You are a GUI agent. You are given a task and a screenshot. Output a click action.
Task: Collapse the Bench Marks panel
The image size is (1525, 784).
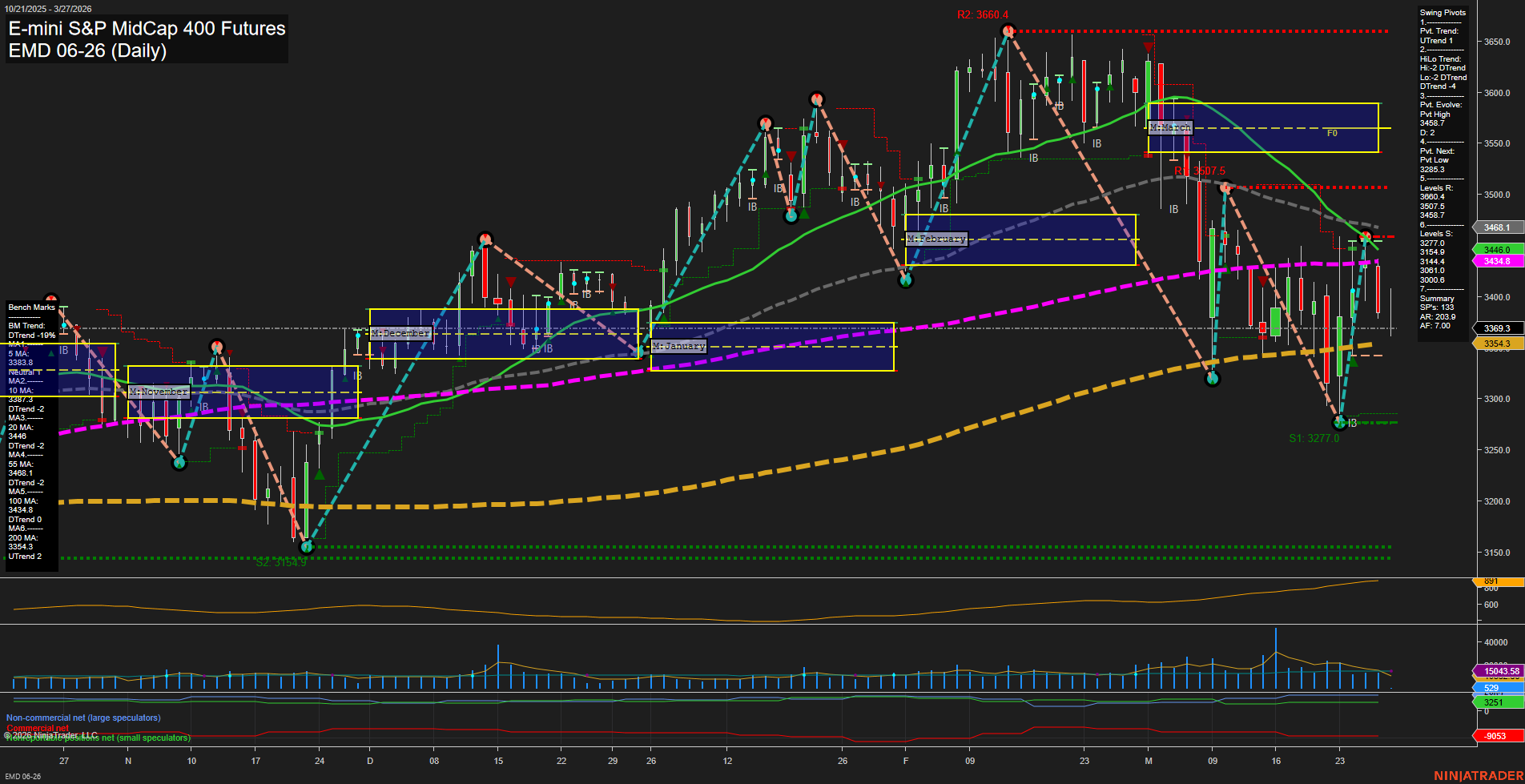point(30,307)
